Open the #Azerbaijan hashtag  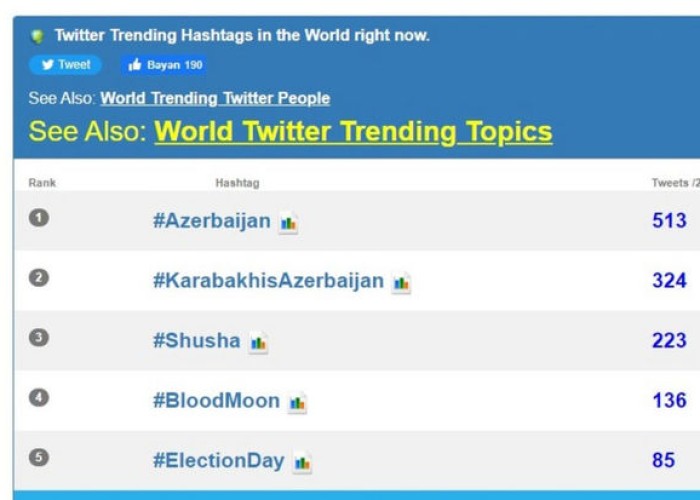(x=211, y=221)
